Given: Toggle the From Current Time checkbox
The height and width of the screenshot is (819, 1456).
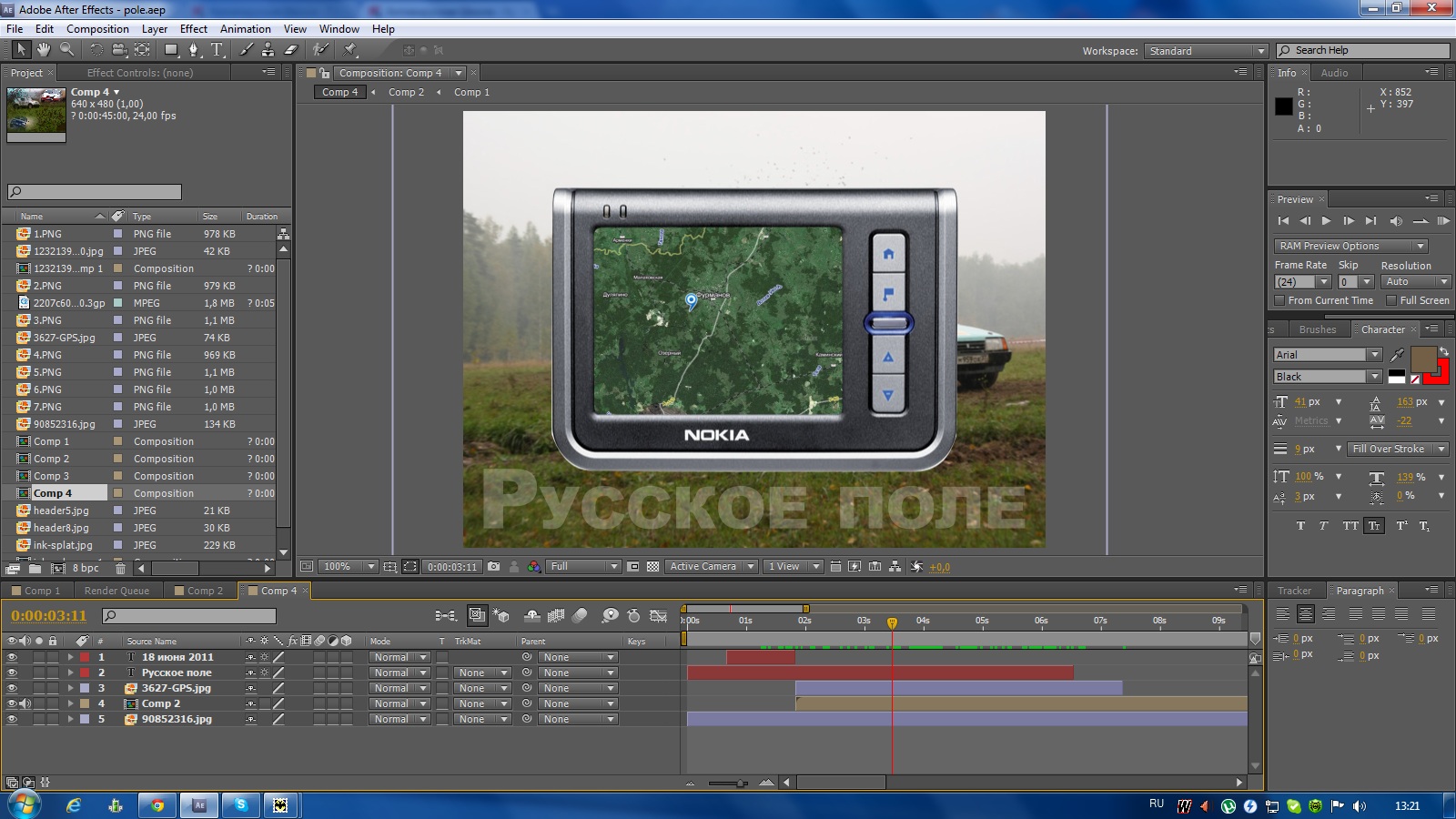Looking at the screenshot, I should coord(1279,300).
